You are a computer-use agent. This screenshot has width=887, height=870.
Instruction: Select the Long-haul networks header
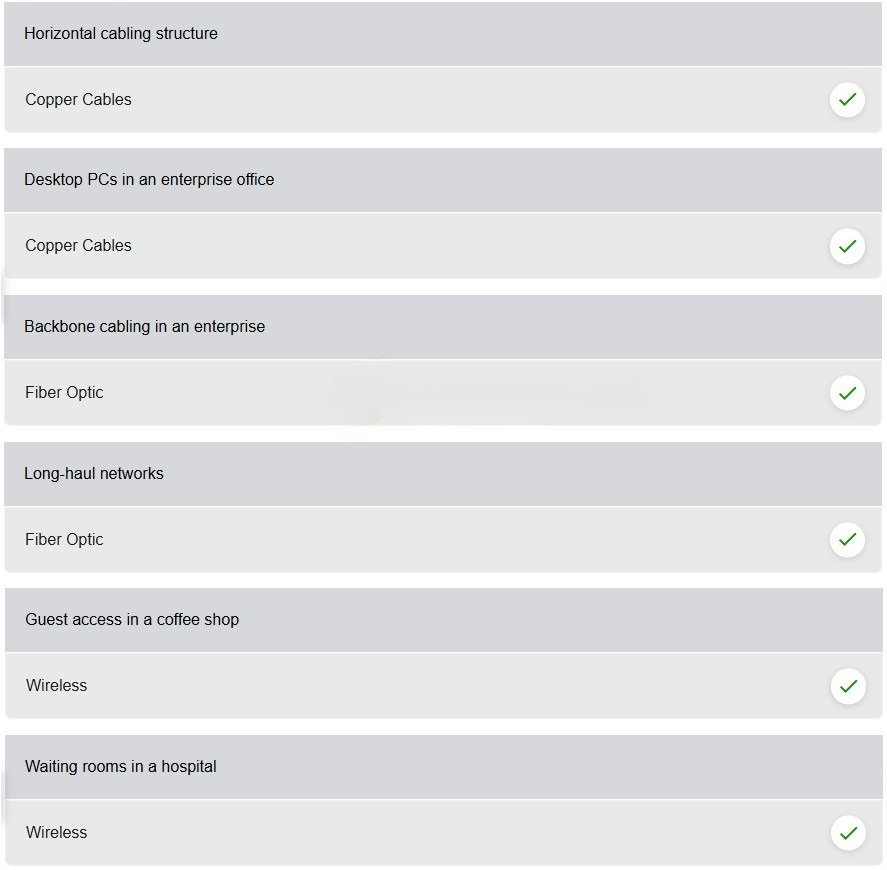tap(443, 474)
